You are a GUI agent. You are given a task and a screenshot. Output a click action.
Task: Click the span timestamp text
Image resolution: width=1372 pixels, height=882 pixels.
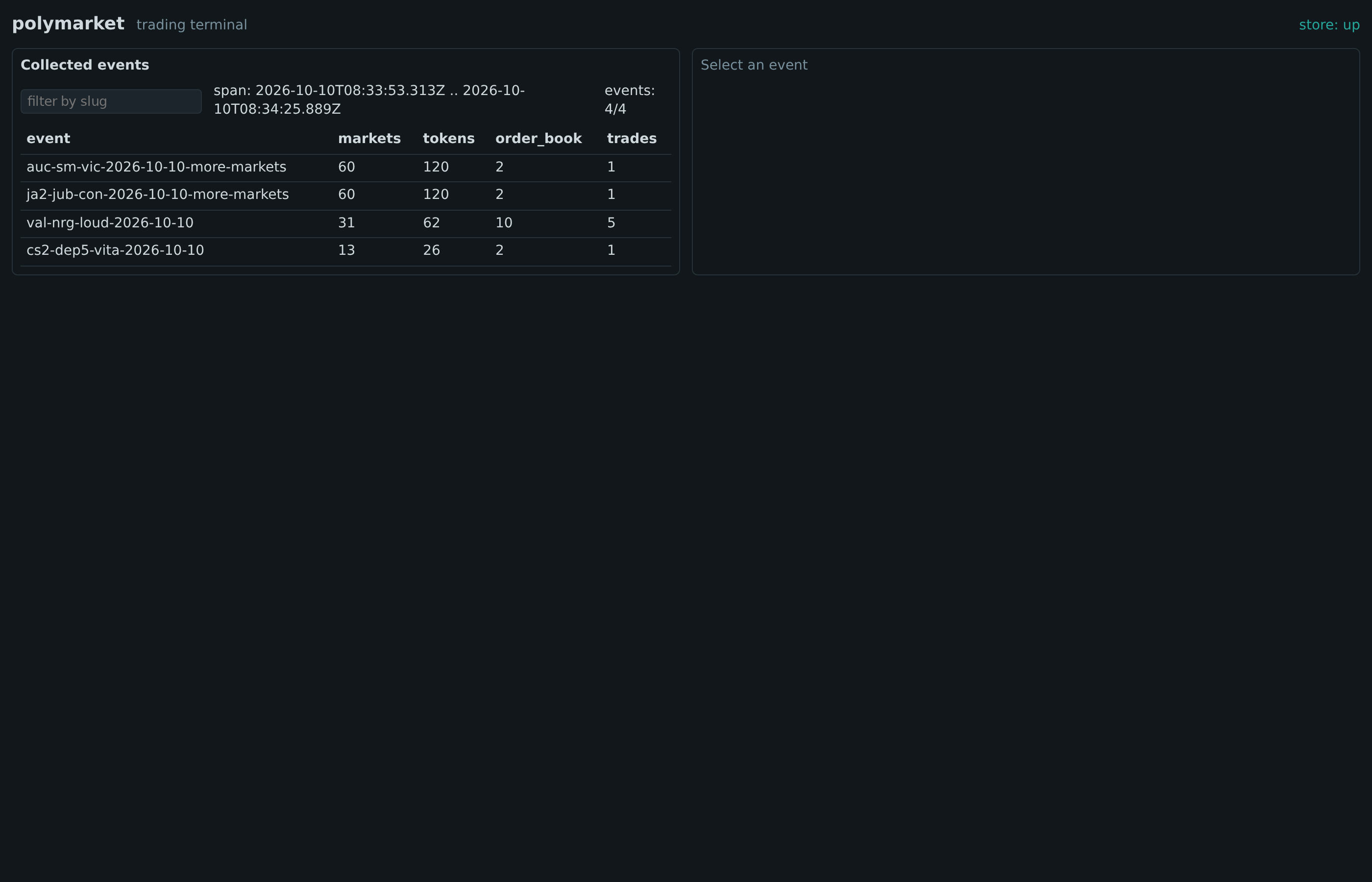pos(369,99)
